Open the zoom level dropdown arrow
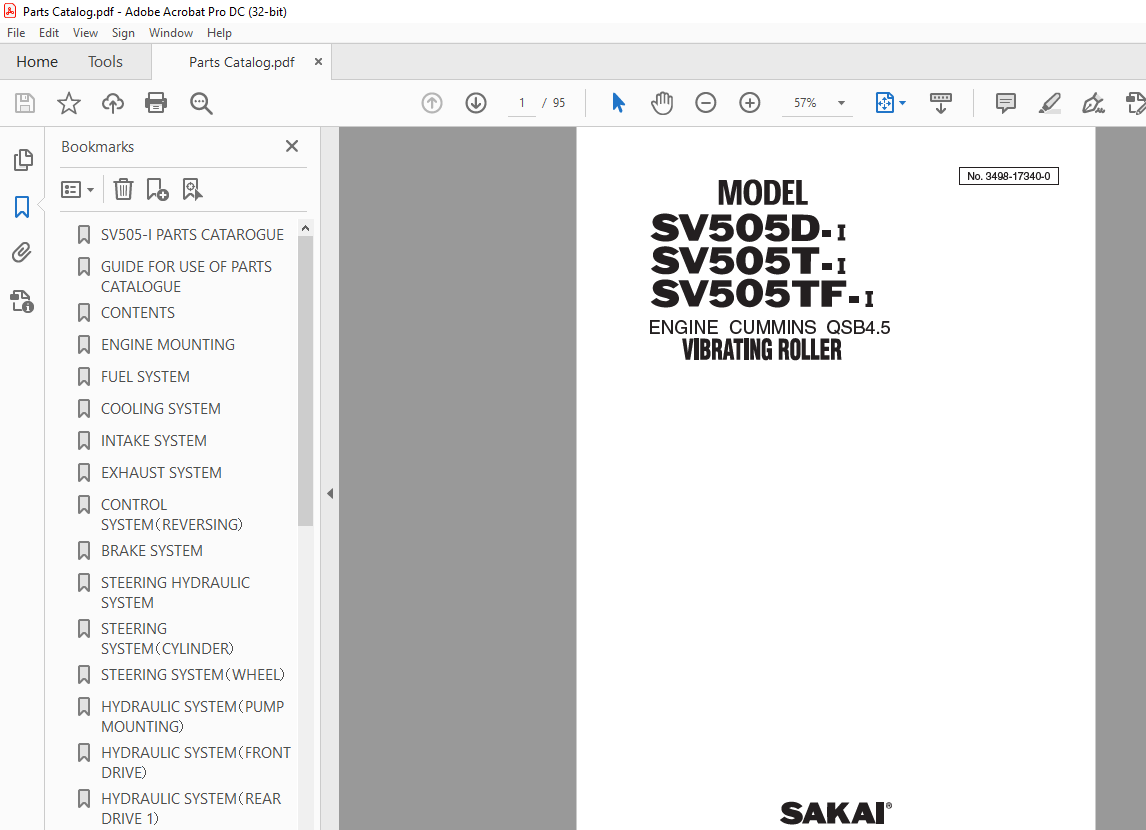The width and height of the screenshot is (1146, 830). (x=841, y=103)
